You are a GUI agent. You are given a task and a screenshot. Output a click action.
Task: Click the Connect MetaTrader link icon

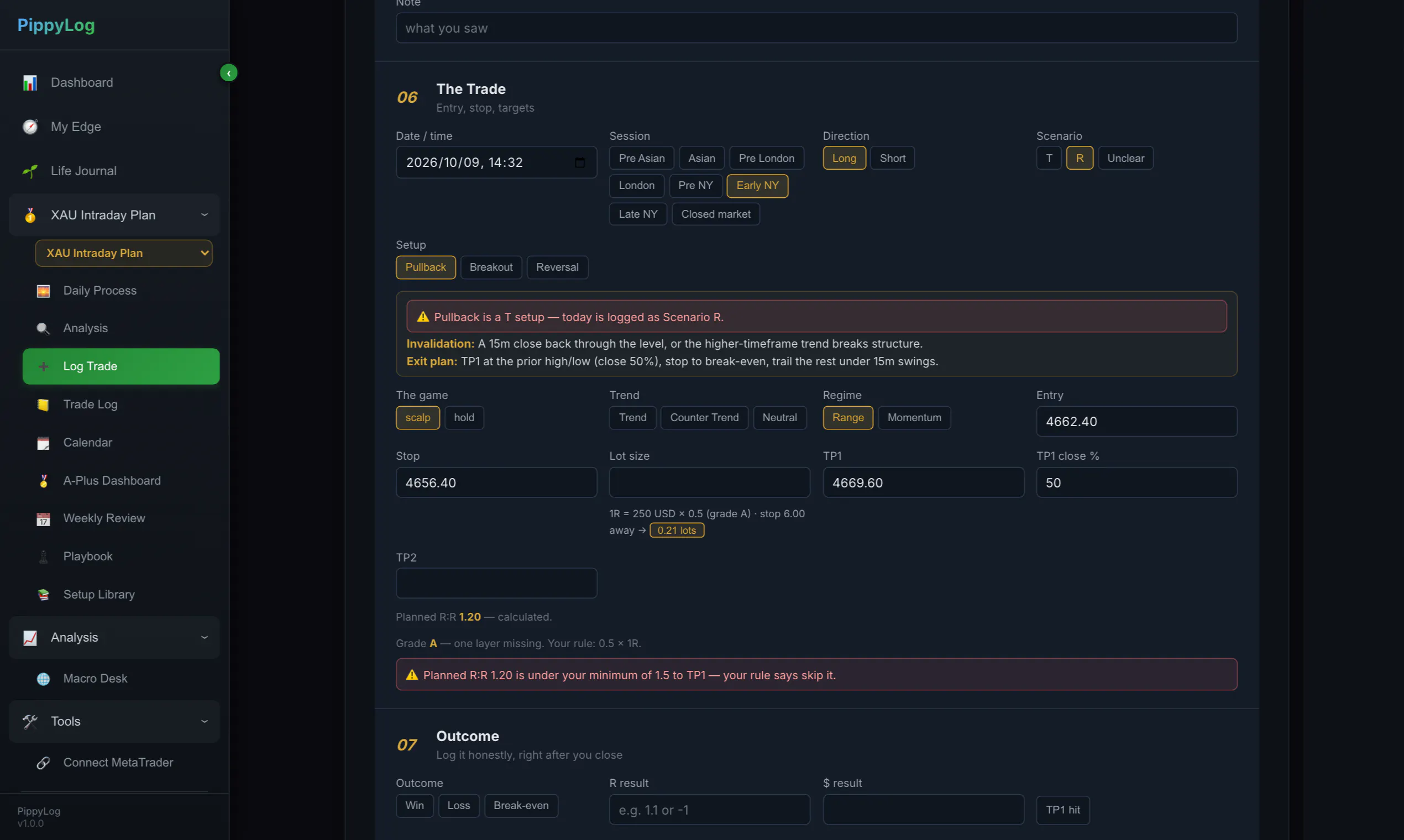point(43,763)
